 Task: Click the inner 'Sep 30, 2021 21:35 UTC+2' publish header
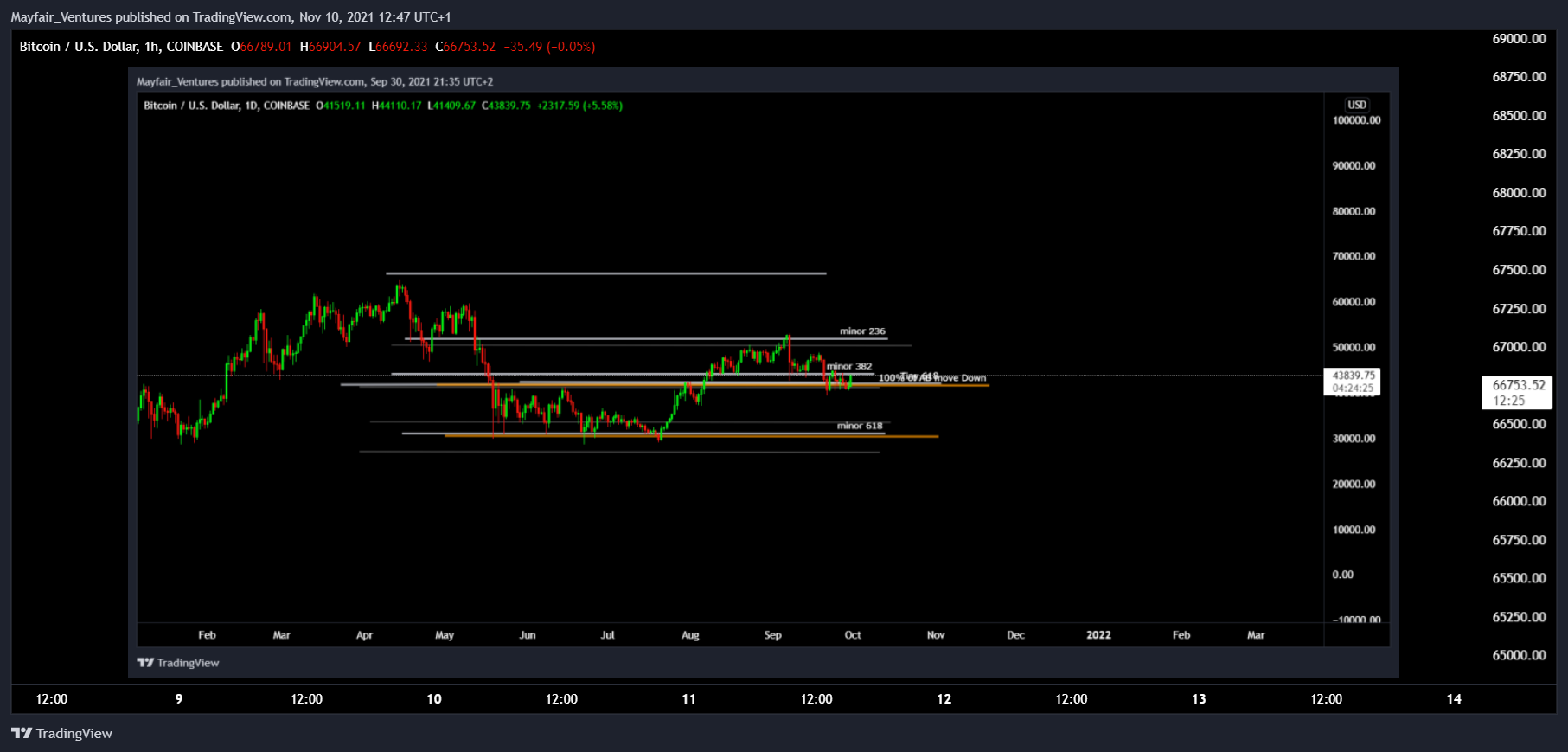click(x=432, y=82)
